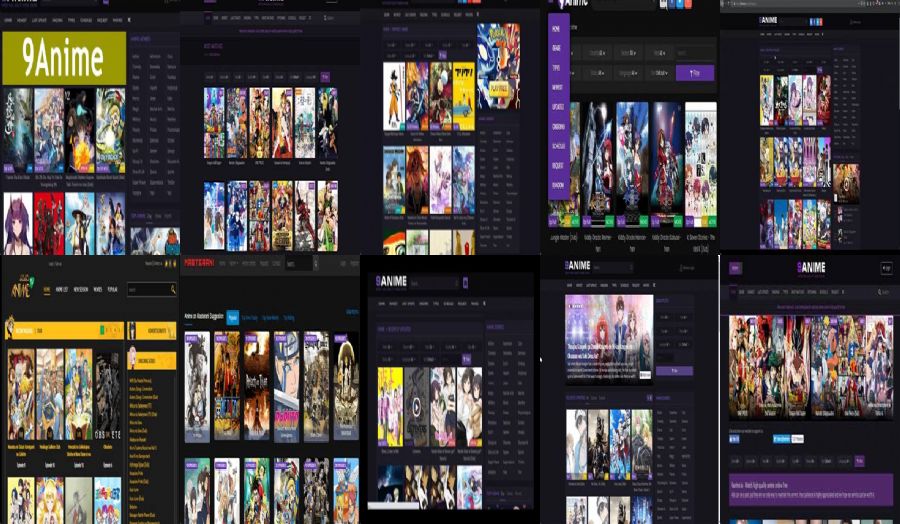Image resolution: width=900 pixels, height=524 pixels.
Task: Click the large yellow 9Anime banner
Action: click(x=64, y=58)
